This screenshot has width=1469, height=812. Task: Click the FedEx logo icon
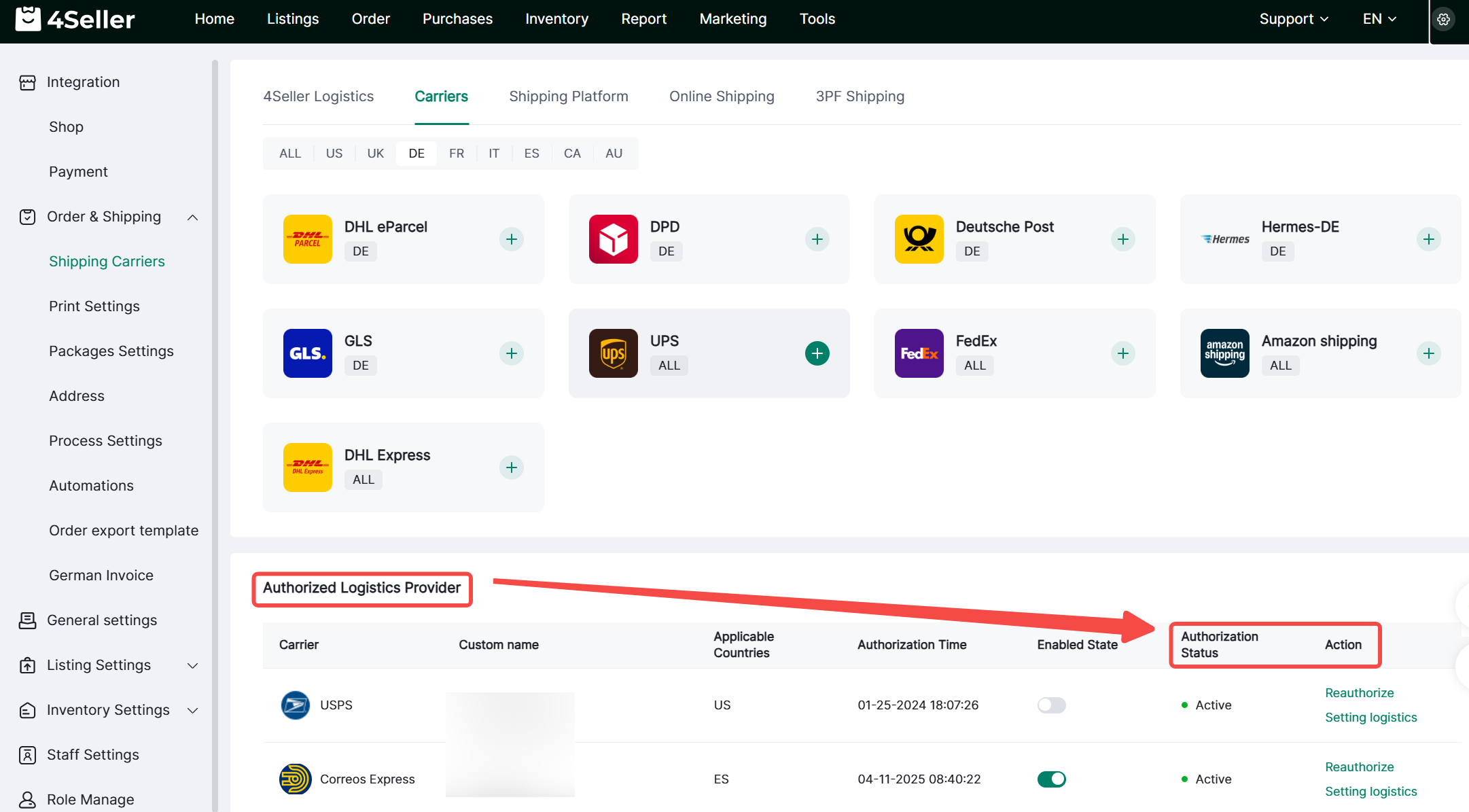pyautogui.click(x=919, y=353)
